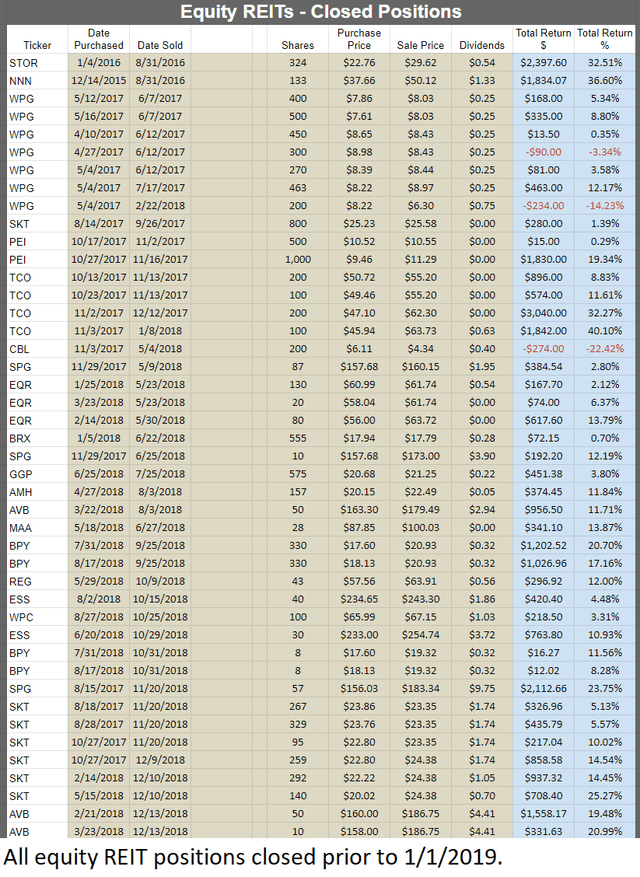
Task: Click the Dividends column header
Action: [481, 46]
